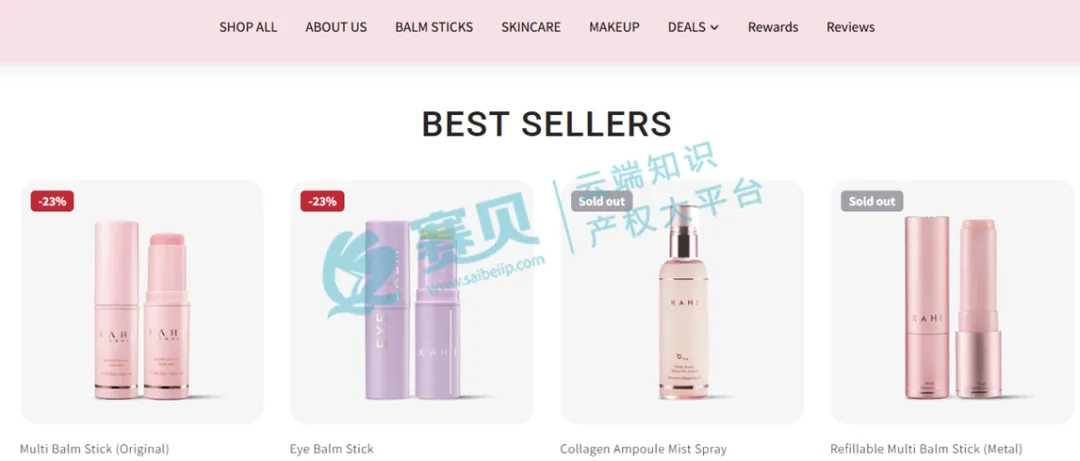The width and height of the screenshot is (1080, 461).
Task: Open Eye Balm Stick title link
Action: point(331,449)
